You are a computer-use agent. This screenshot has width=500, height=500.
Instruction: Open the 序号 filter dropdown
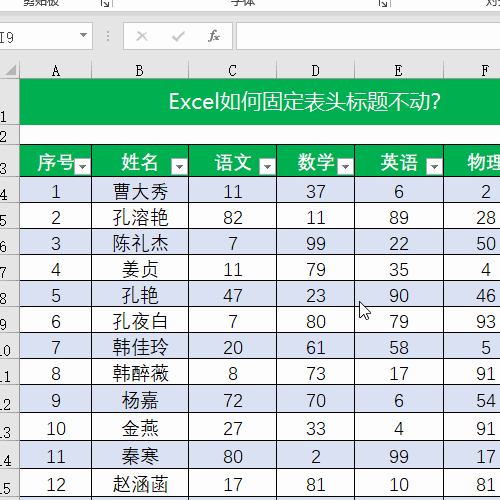pos(82,166)
